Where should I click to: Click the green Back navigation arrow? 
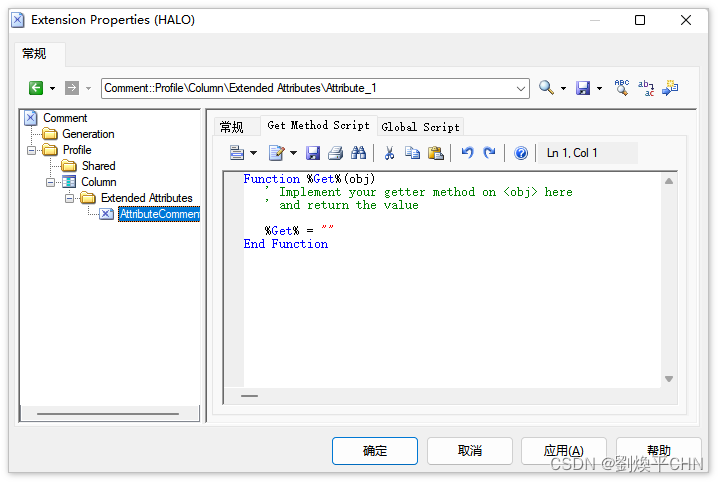36,88
